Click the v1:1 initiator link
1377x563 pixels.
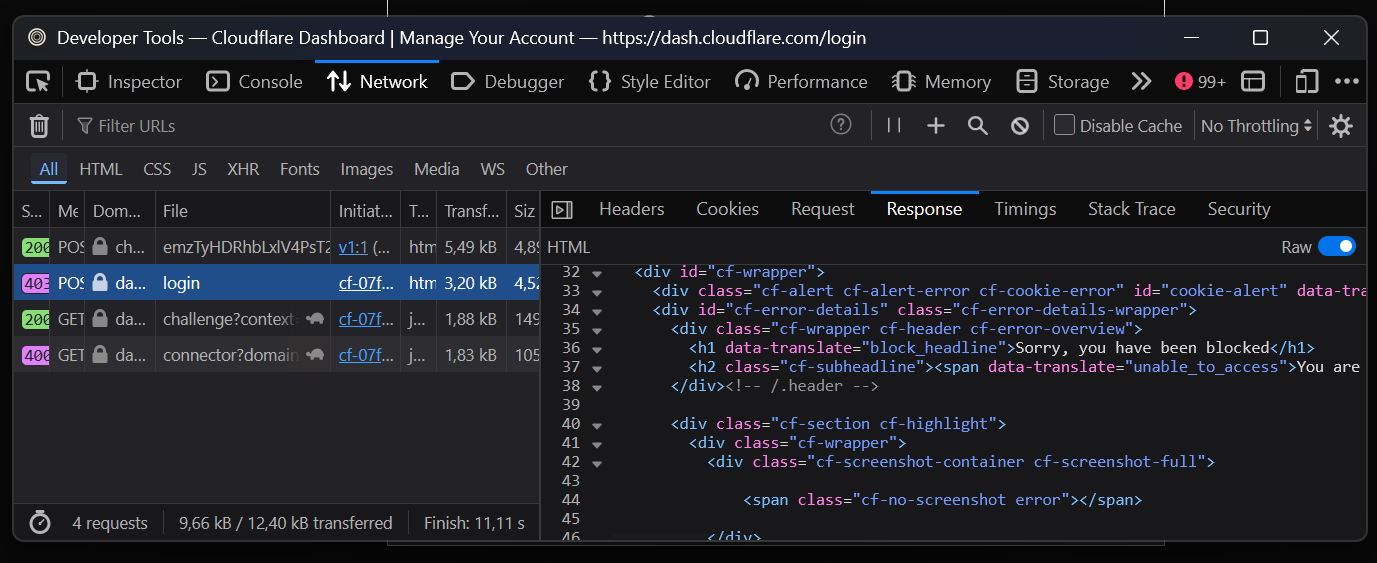point(353,246)
